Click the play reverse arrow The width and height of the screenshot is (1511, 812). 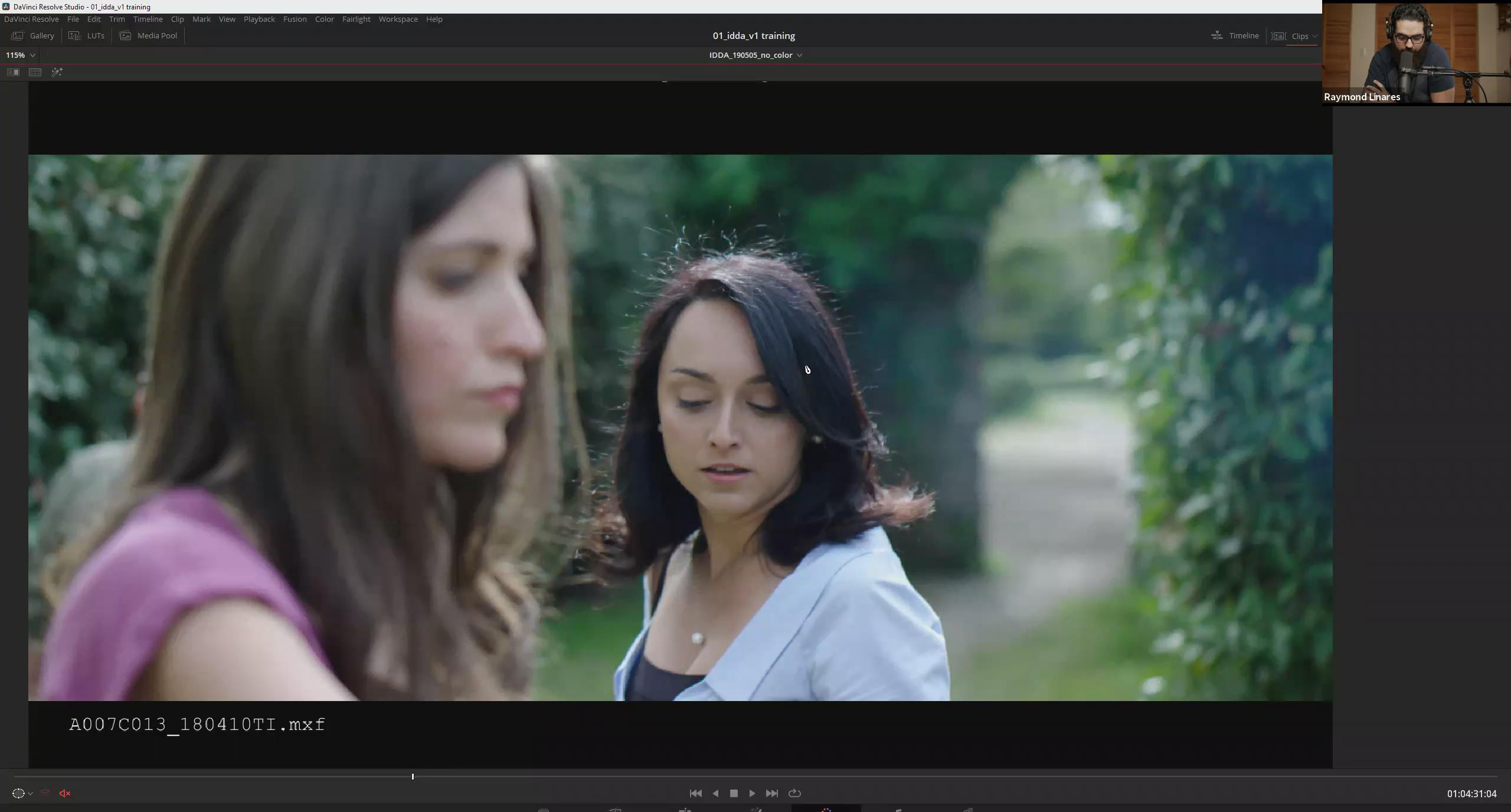[x=715, y=793]
